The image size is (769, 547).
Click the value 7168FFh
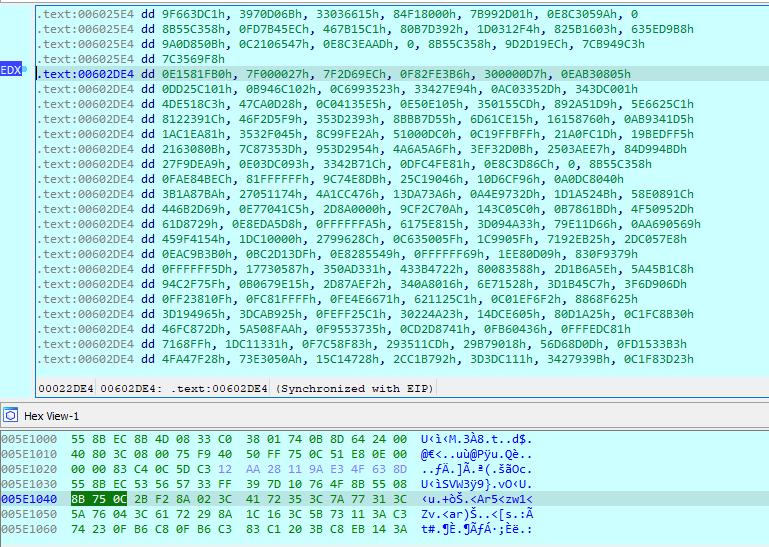pos(186,344)
